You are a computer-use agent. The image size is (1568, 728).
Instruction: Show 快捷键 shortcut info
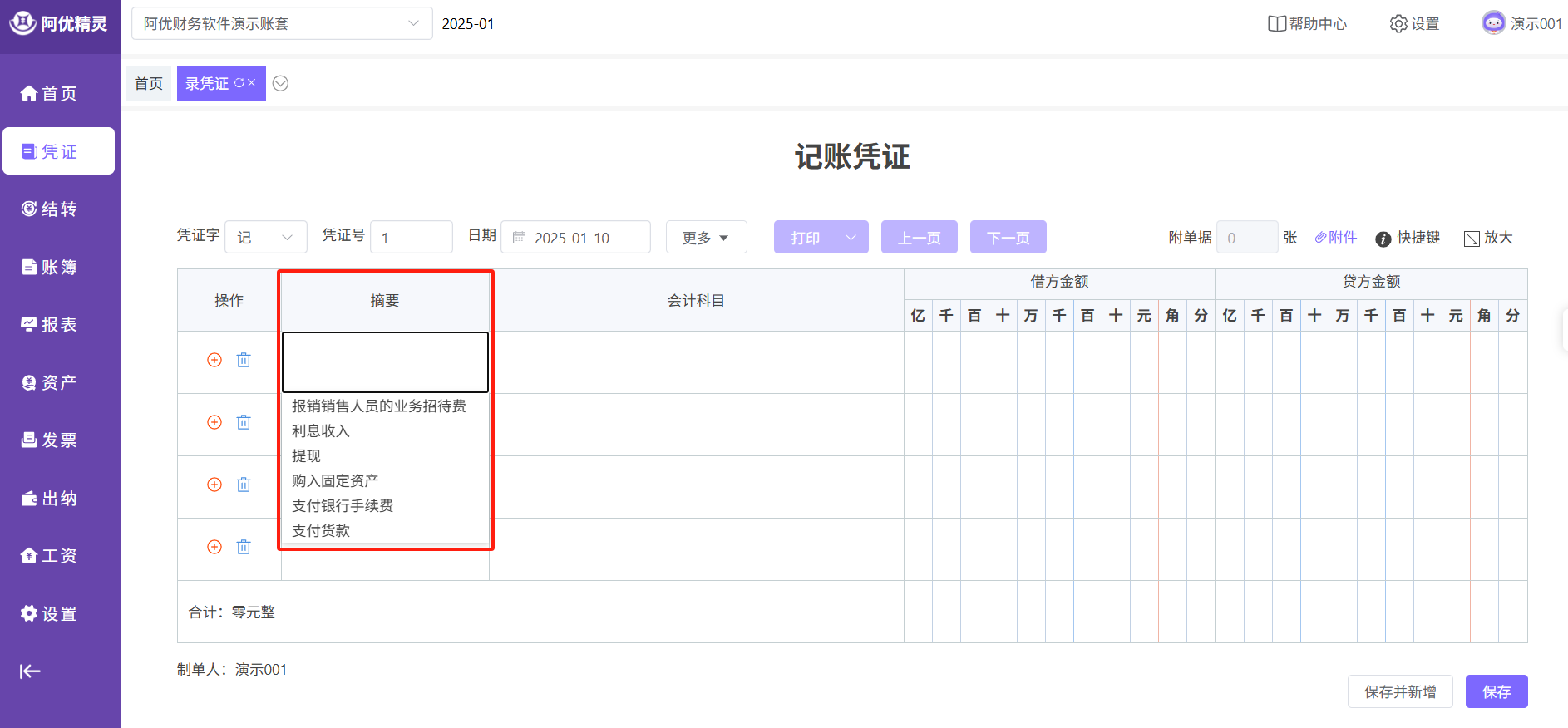[x=1408, y=238]
